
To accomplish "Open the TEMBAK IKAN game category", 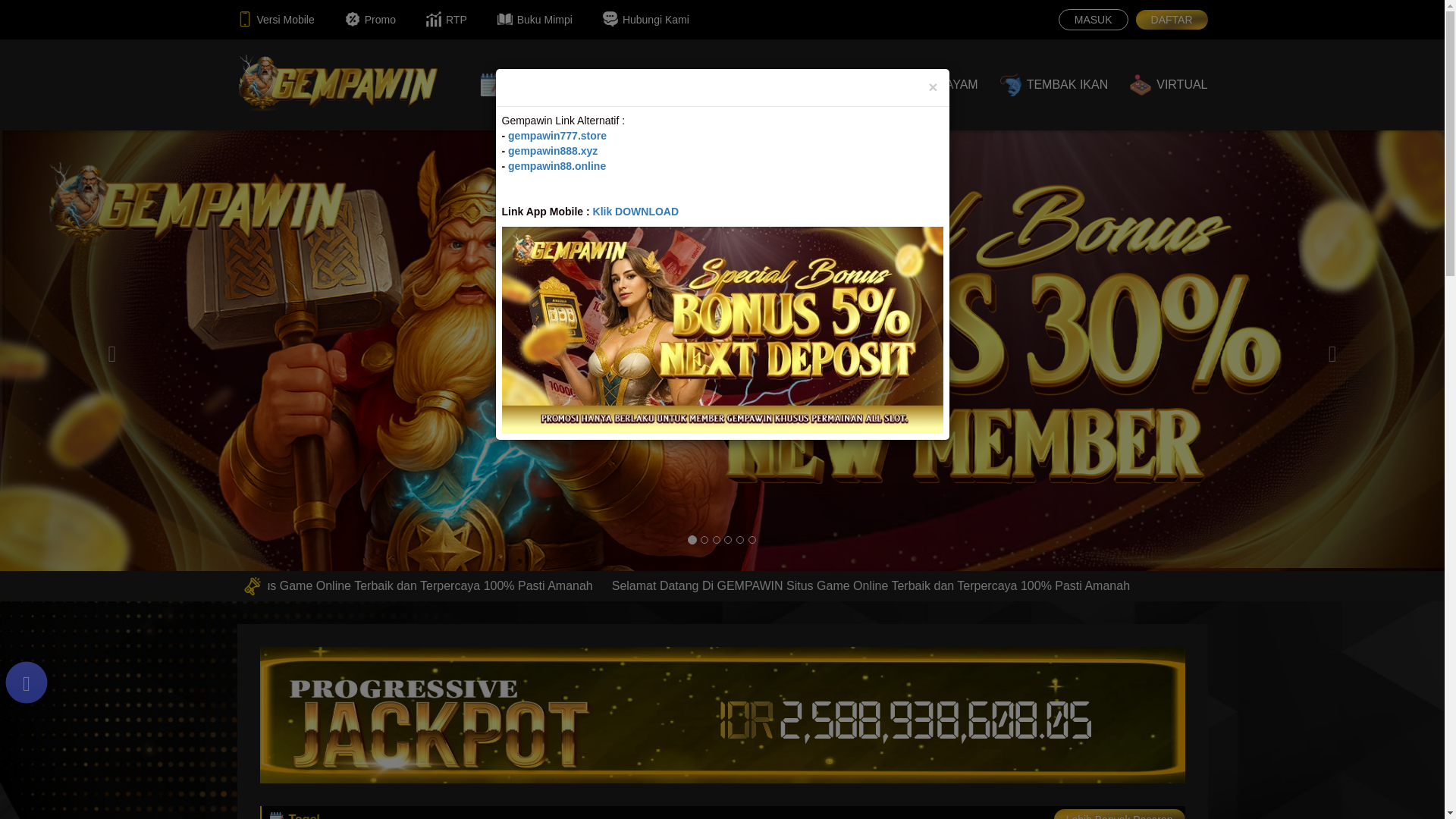I will tap(1053, 85).
